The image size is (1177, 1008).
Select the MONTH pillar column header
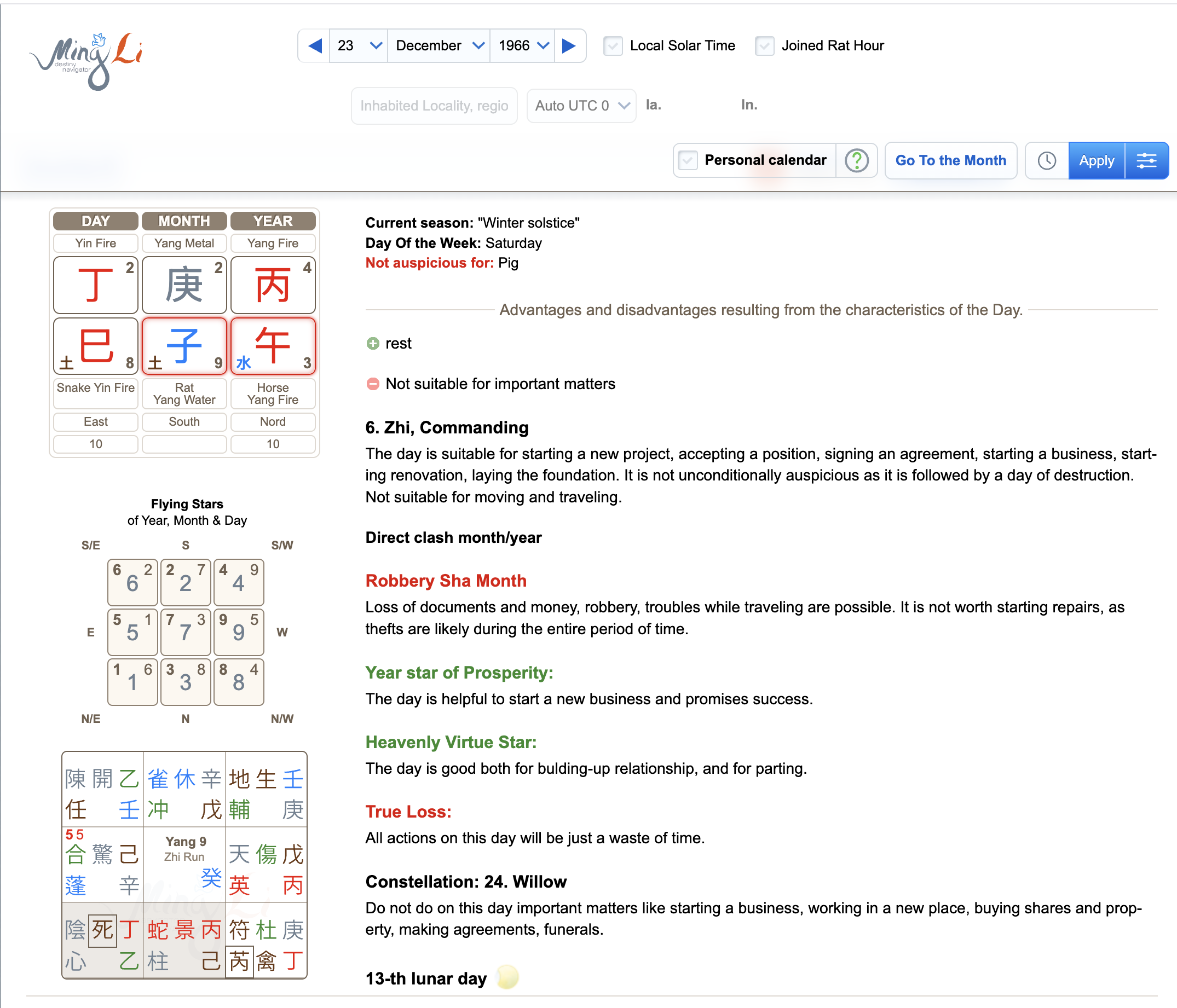(x=184, y=221)
